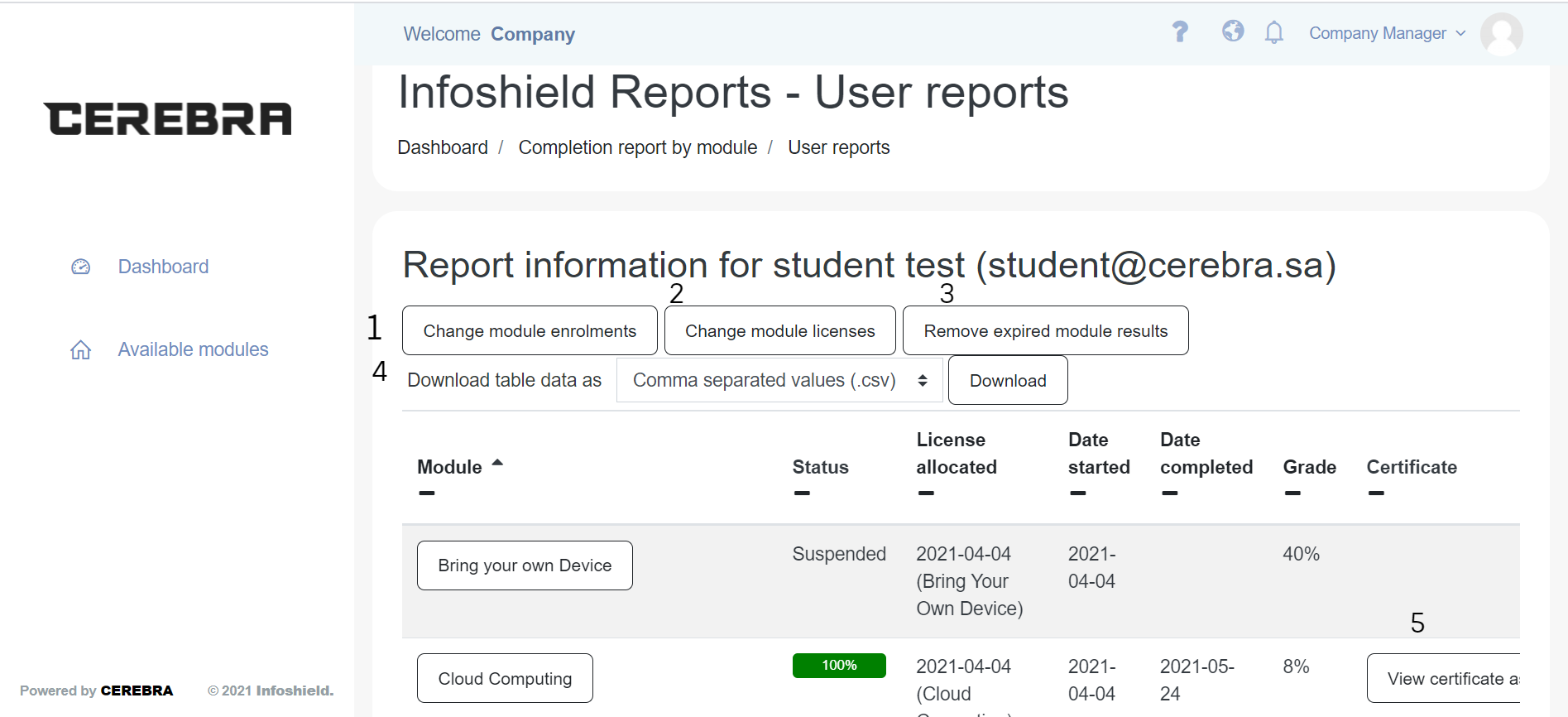Open Dashboard in the sidebar
This screenshot has height=717, width=1568.
163,267
